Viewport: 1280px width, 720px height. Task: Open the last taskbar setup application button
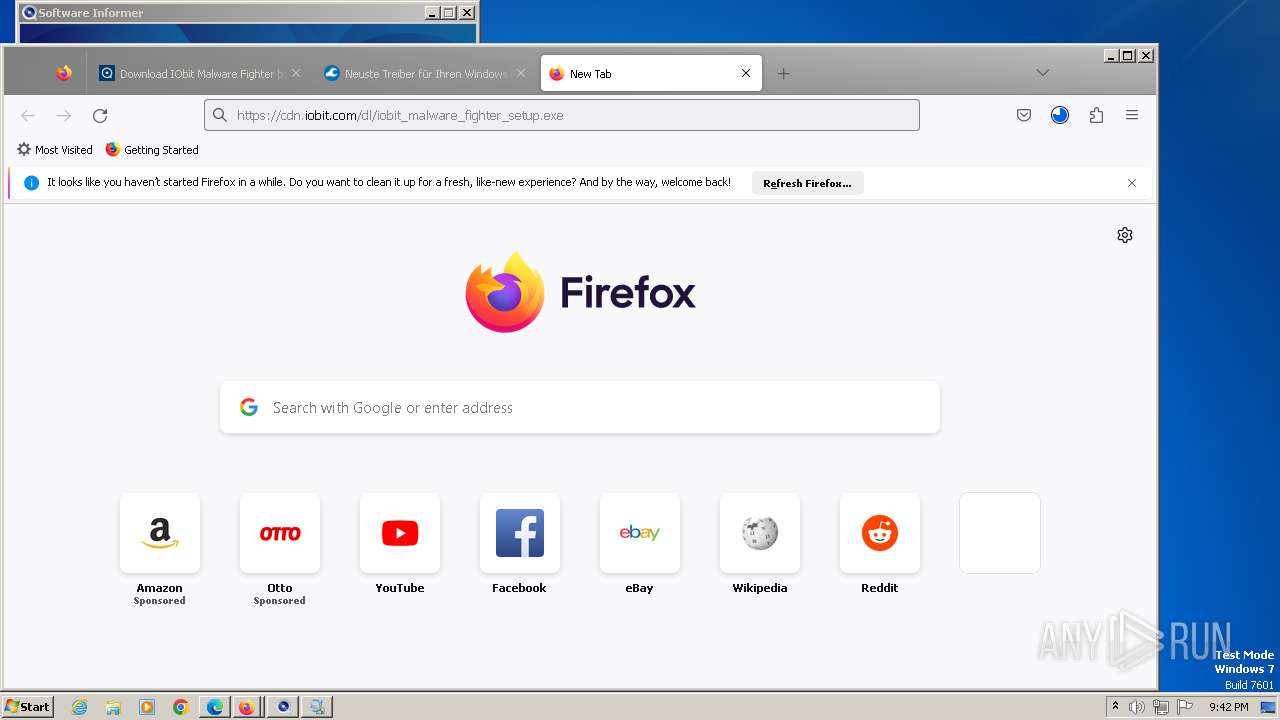[x=317, y=707]
